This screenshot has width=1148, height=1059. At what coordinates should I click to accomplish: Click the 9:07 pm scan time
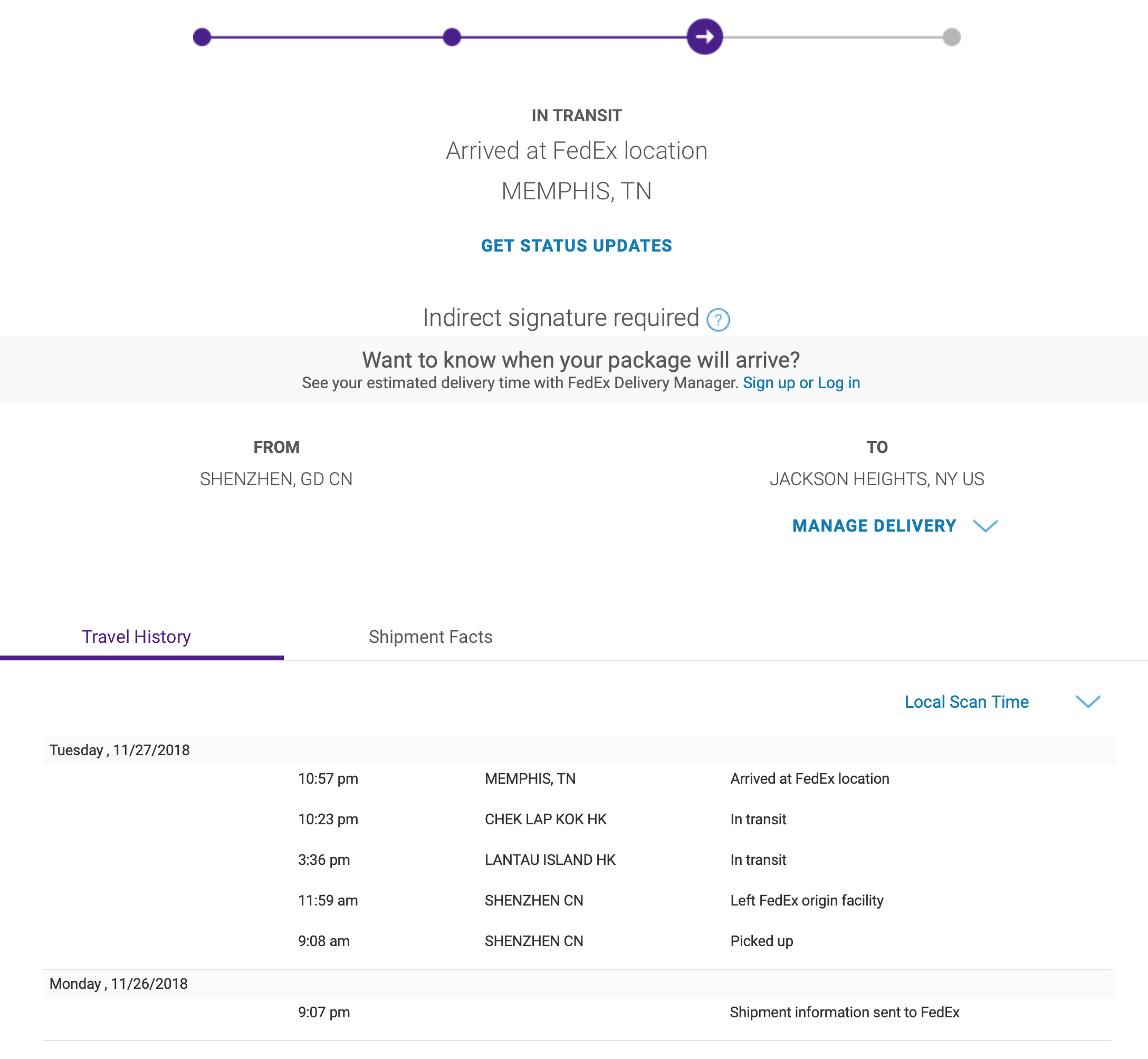click(x=324, y=1013)
